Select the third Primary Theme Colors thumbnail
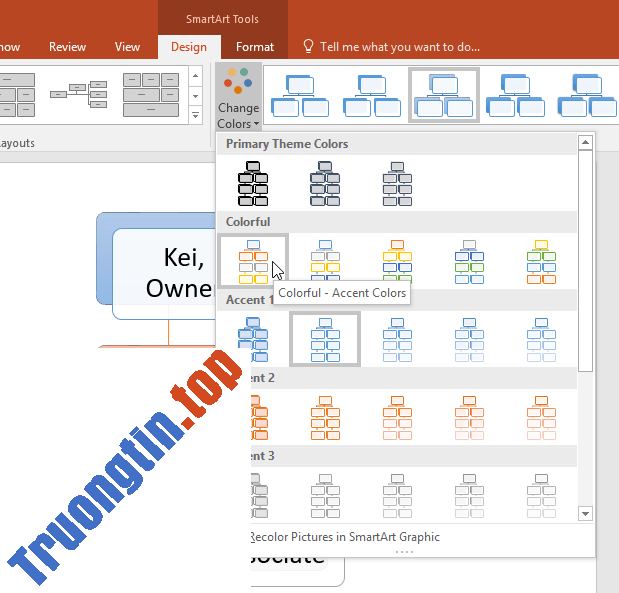The height and width of the screenshot is (593, 619). click(x=397, y=183)
